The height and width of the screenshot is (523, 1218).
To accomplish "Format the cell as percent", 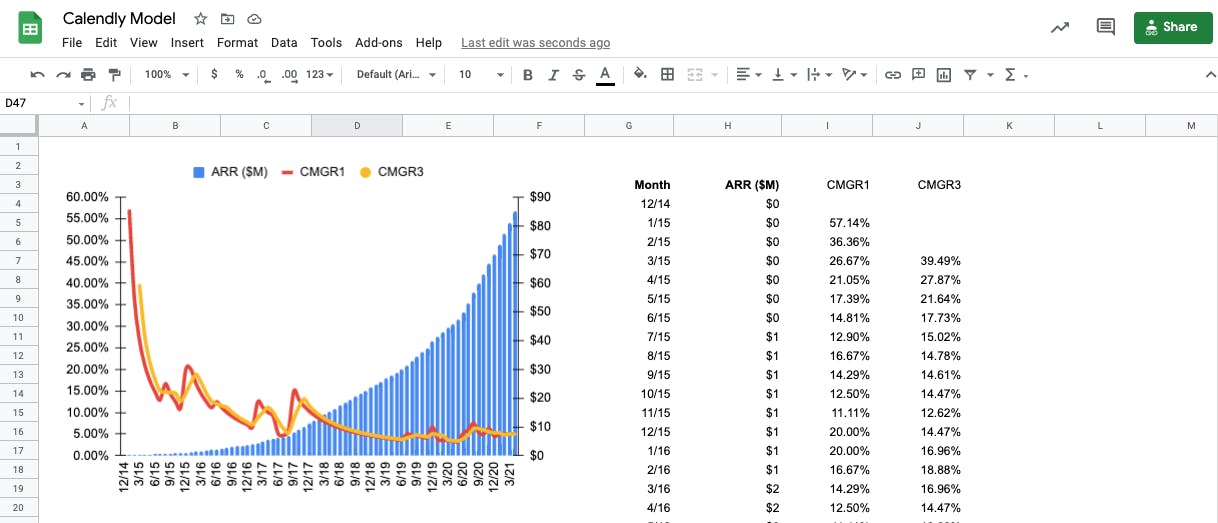I will point(239,74).
